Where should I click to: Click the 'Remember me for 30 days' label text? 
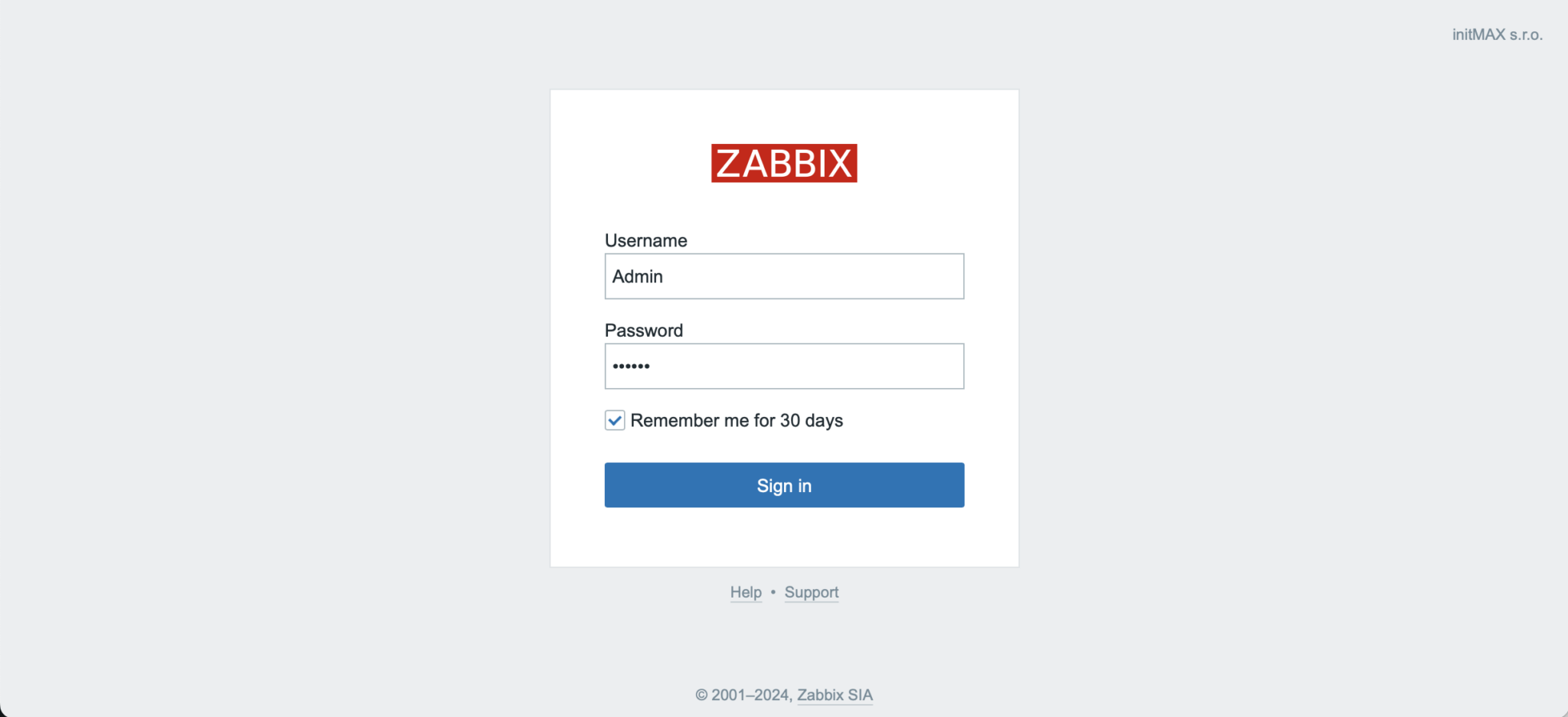737,420
